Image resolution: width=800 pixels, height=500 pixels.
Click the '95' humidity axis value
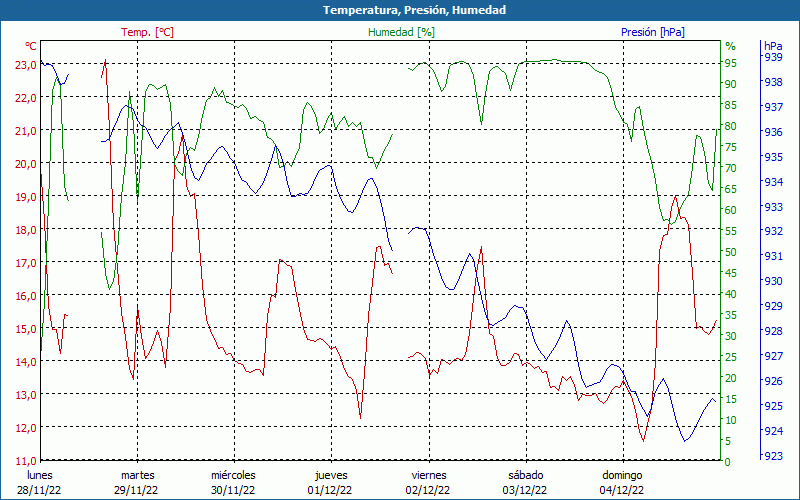tap(731, 63)
